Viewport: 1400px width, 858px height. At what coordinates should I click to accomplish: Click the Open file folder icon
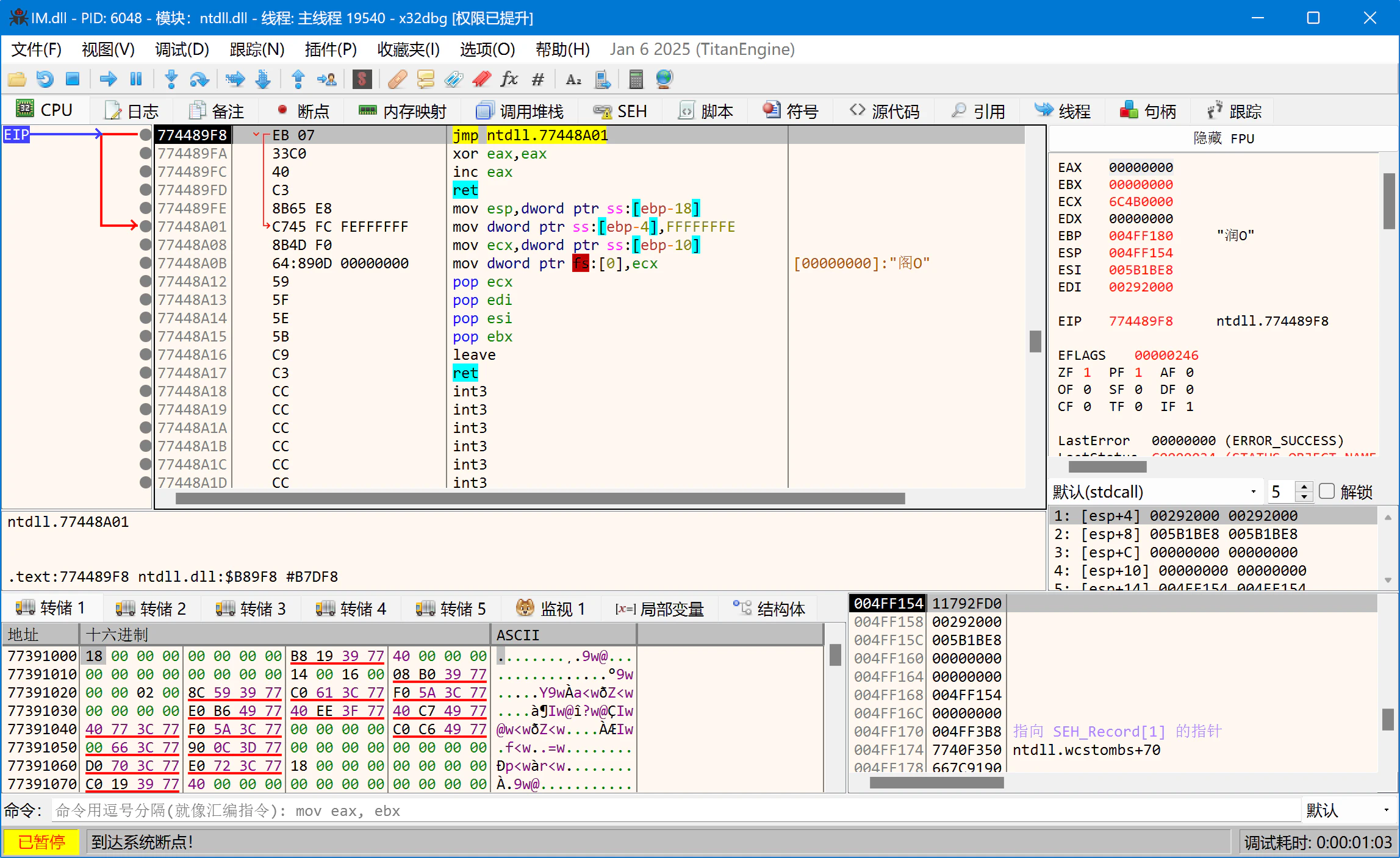(x=16, y=79)
